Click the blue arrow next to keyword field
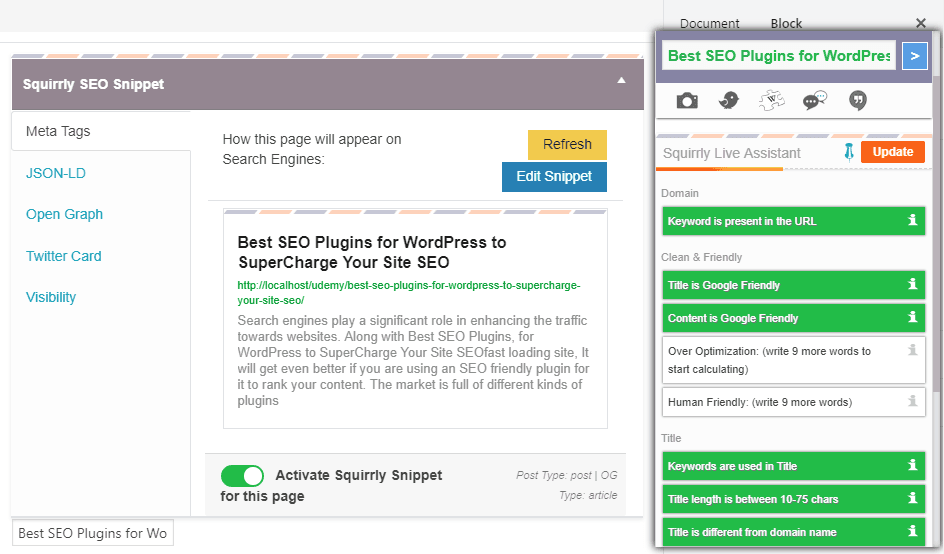Image resolution: width=944 pixels, height=554 pixels. coord(914,56)
